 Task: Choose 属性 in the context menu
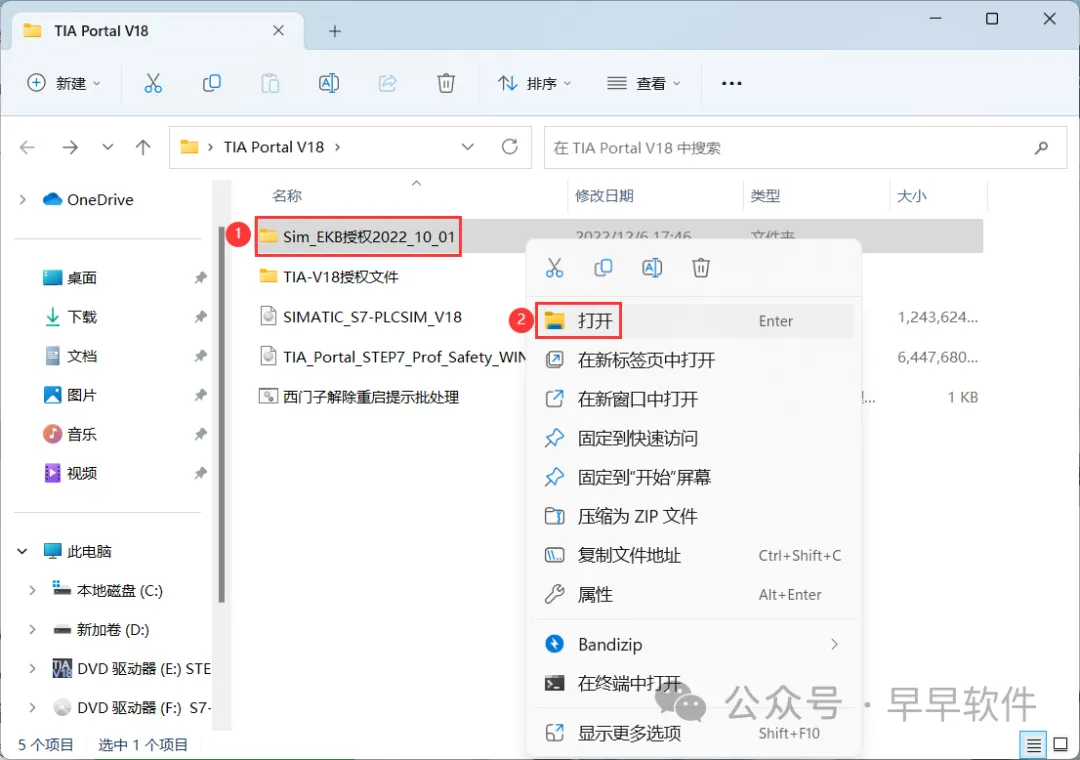694,595
